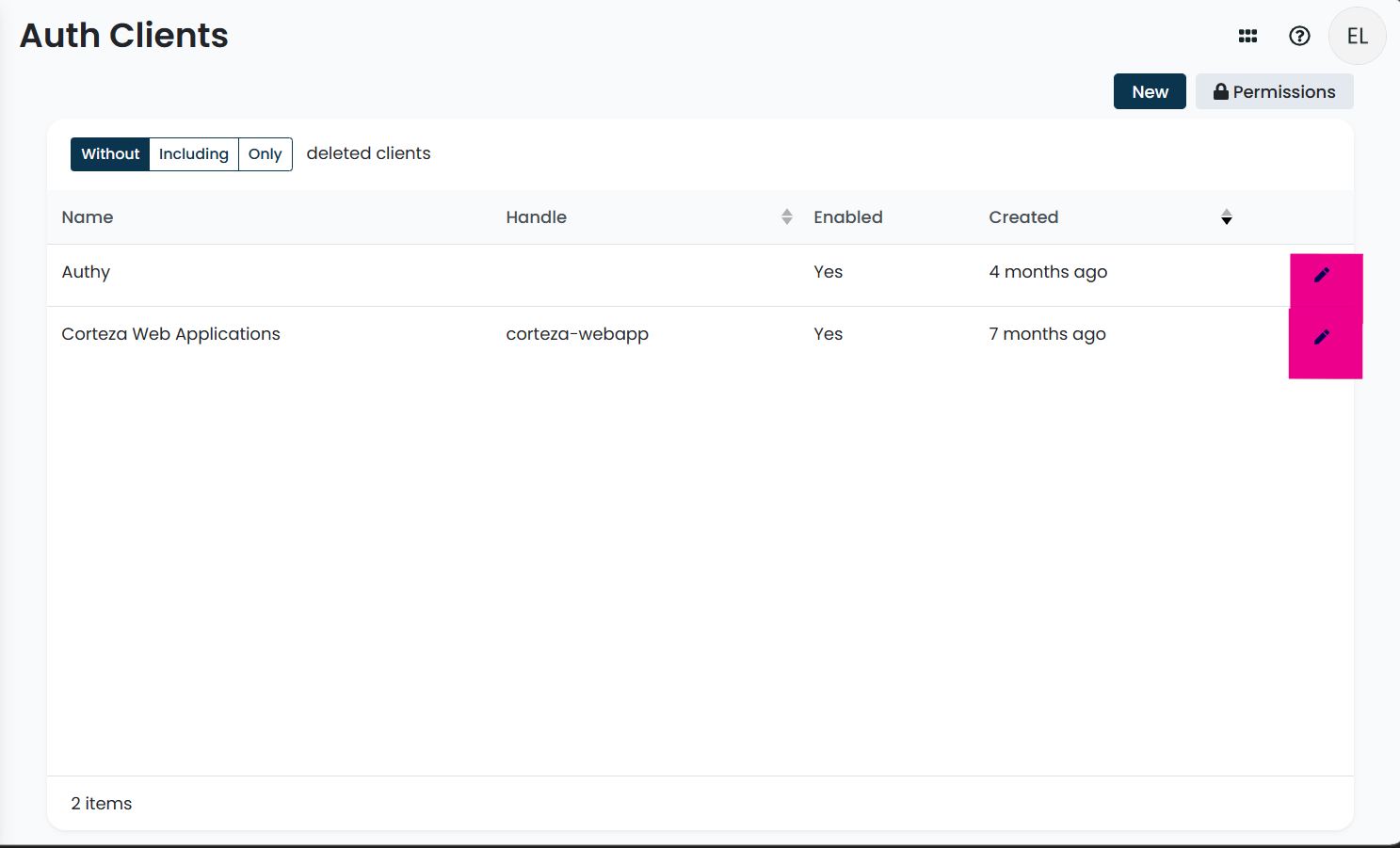The width and height of the screenshot is (1400, 848).
Task: Select the Without deleted clients filter
Action: pos(110,154)
